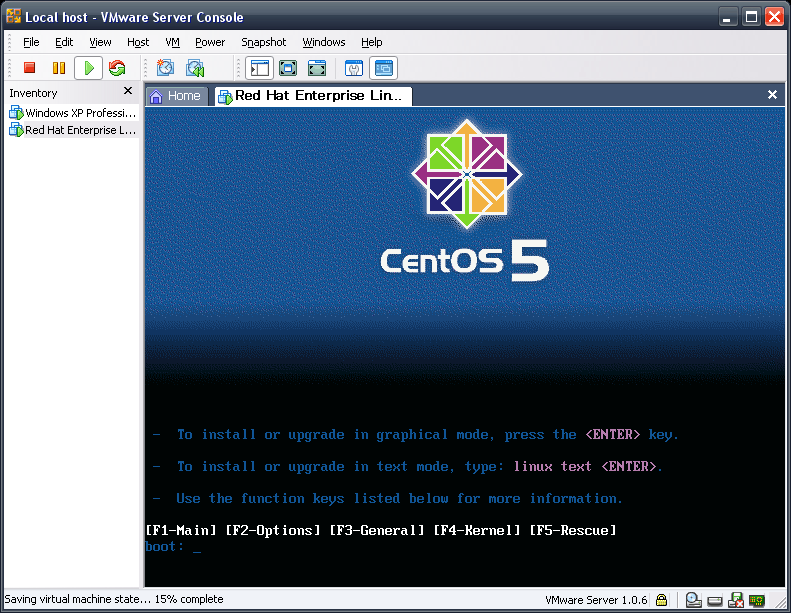Open the Host menu
This screenshot has width=791, height=613.
pyautogui.click(x=138, y=42)
